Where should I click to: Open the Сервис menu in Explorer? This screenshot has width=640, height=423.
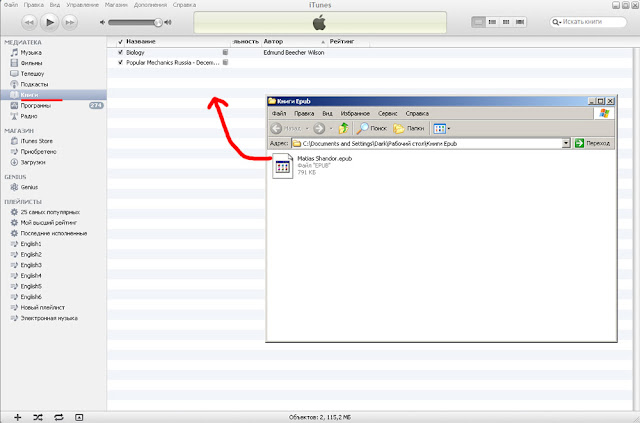point(387,114)
